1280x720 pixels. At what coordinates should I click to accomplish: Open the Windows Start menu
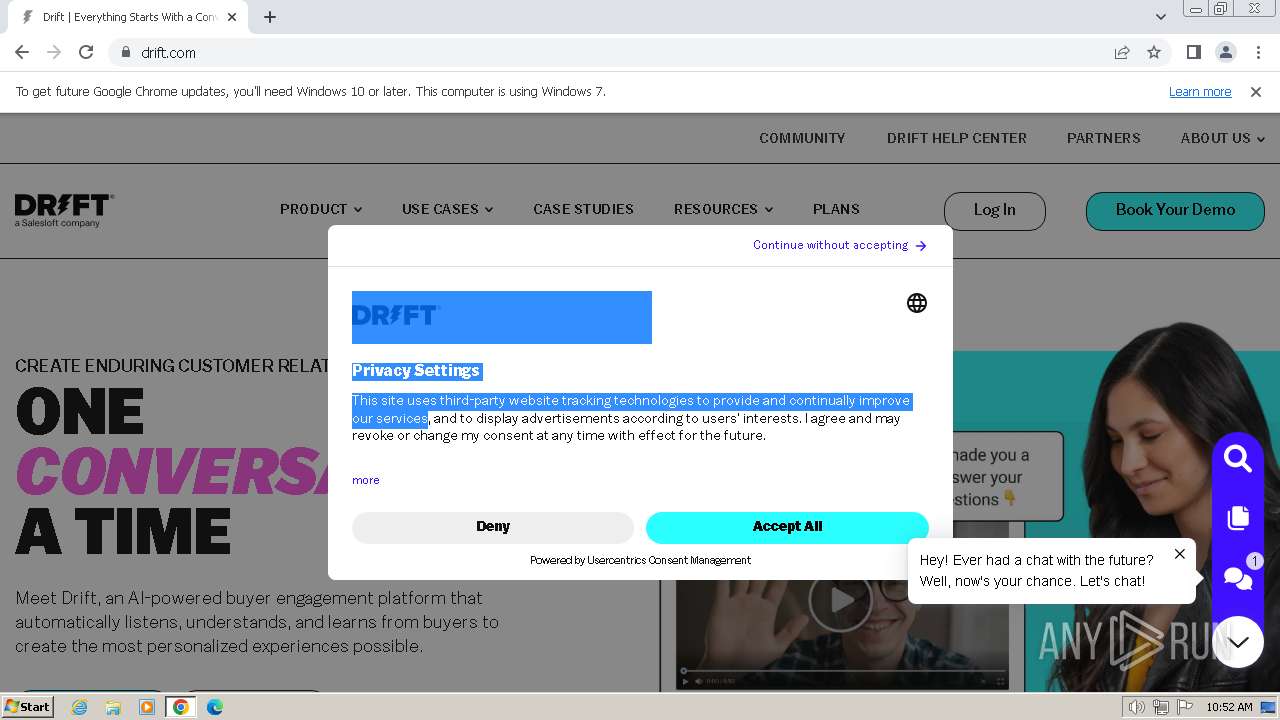(27, 707)
